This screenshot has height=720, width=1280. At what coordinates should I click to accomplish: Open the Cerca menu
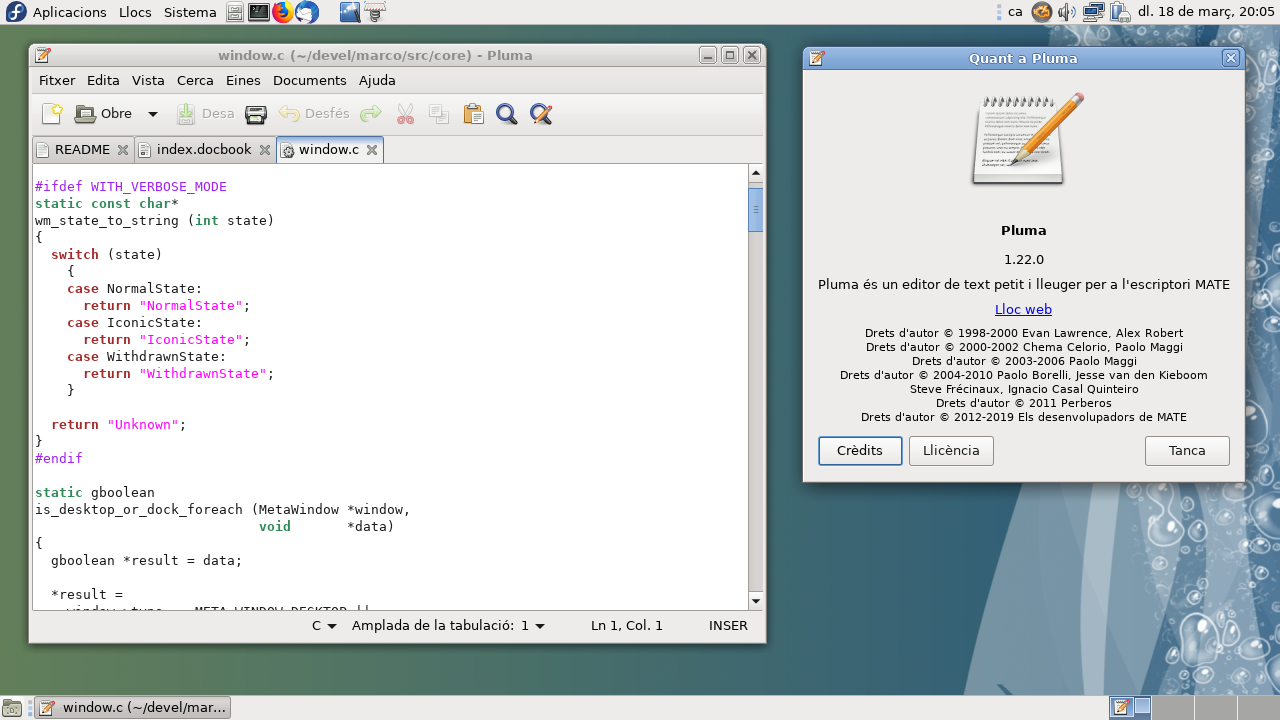click(195, 80)
